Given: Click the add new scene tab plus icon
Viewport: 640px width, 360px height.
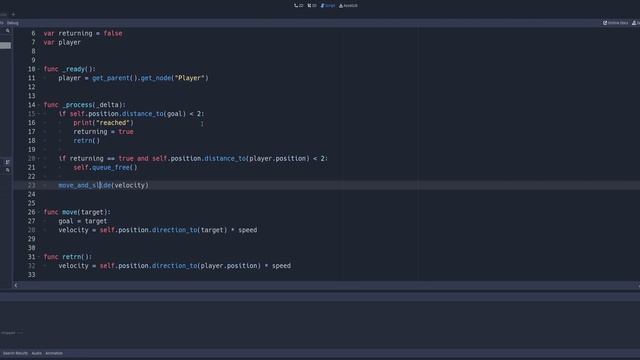Looking at the screenshot, I should [13, 14].
